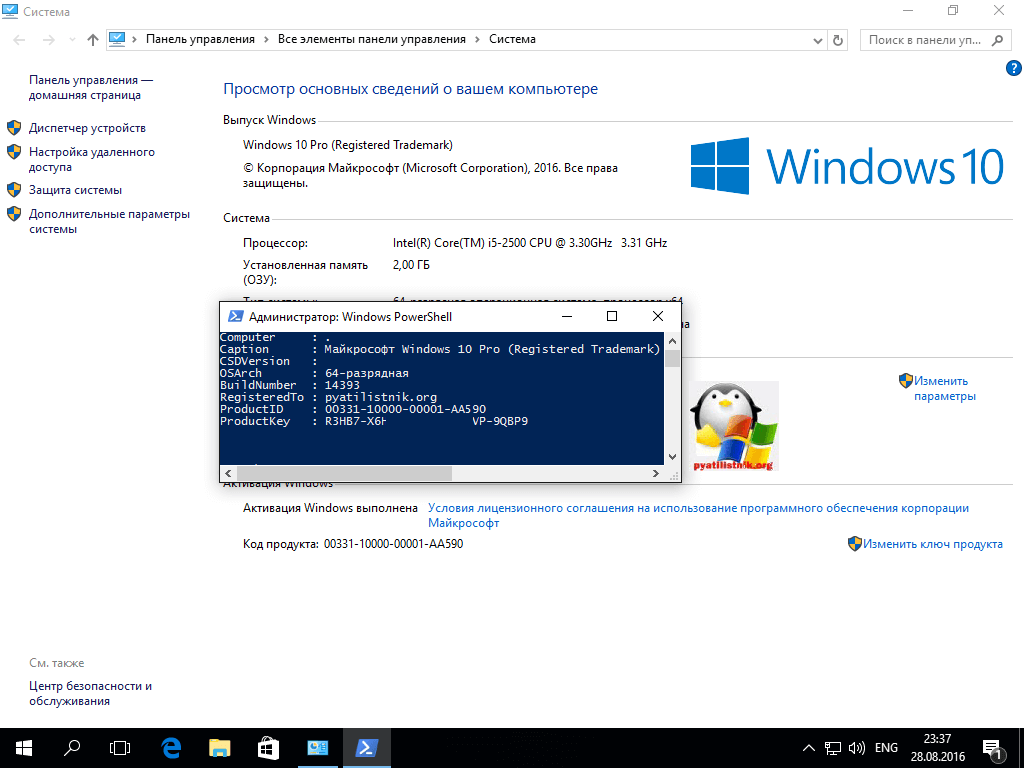
Task: Open taskbar search magnifier
Action: click(72, 748)
